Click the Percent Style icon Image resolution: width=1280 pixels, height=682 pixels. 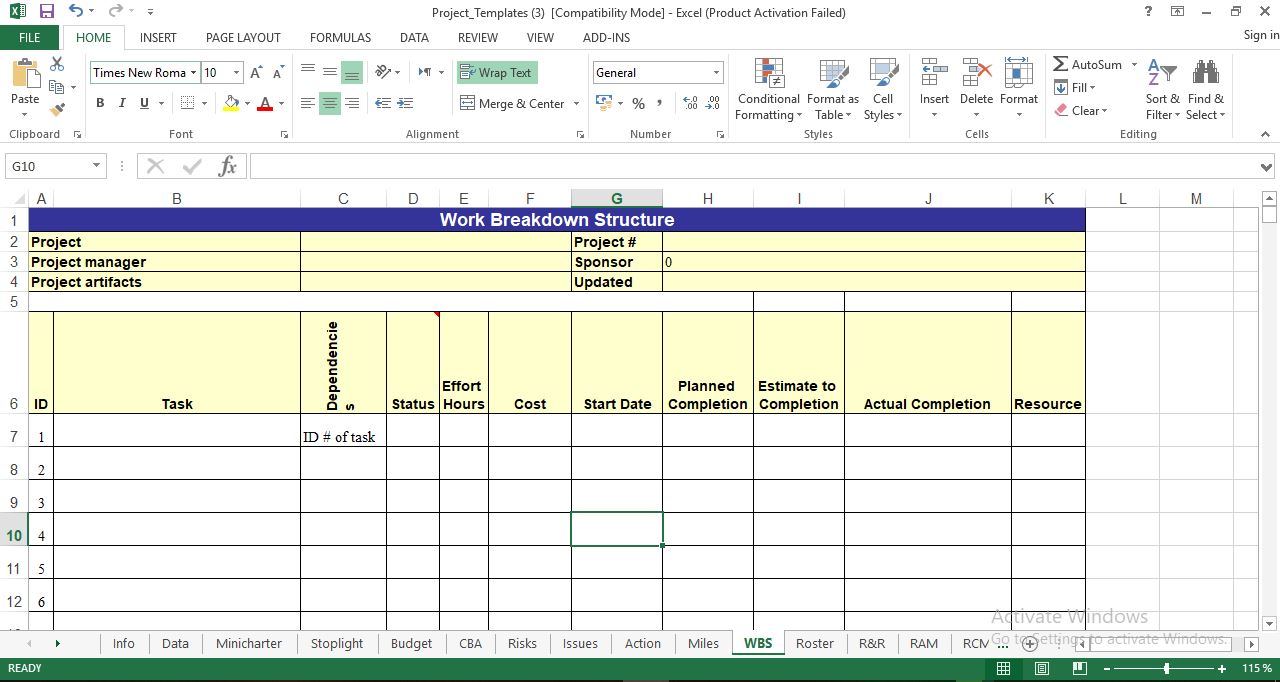637,103
